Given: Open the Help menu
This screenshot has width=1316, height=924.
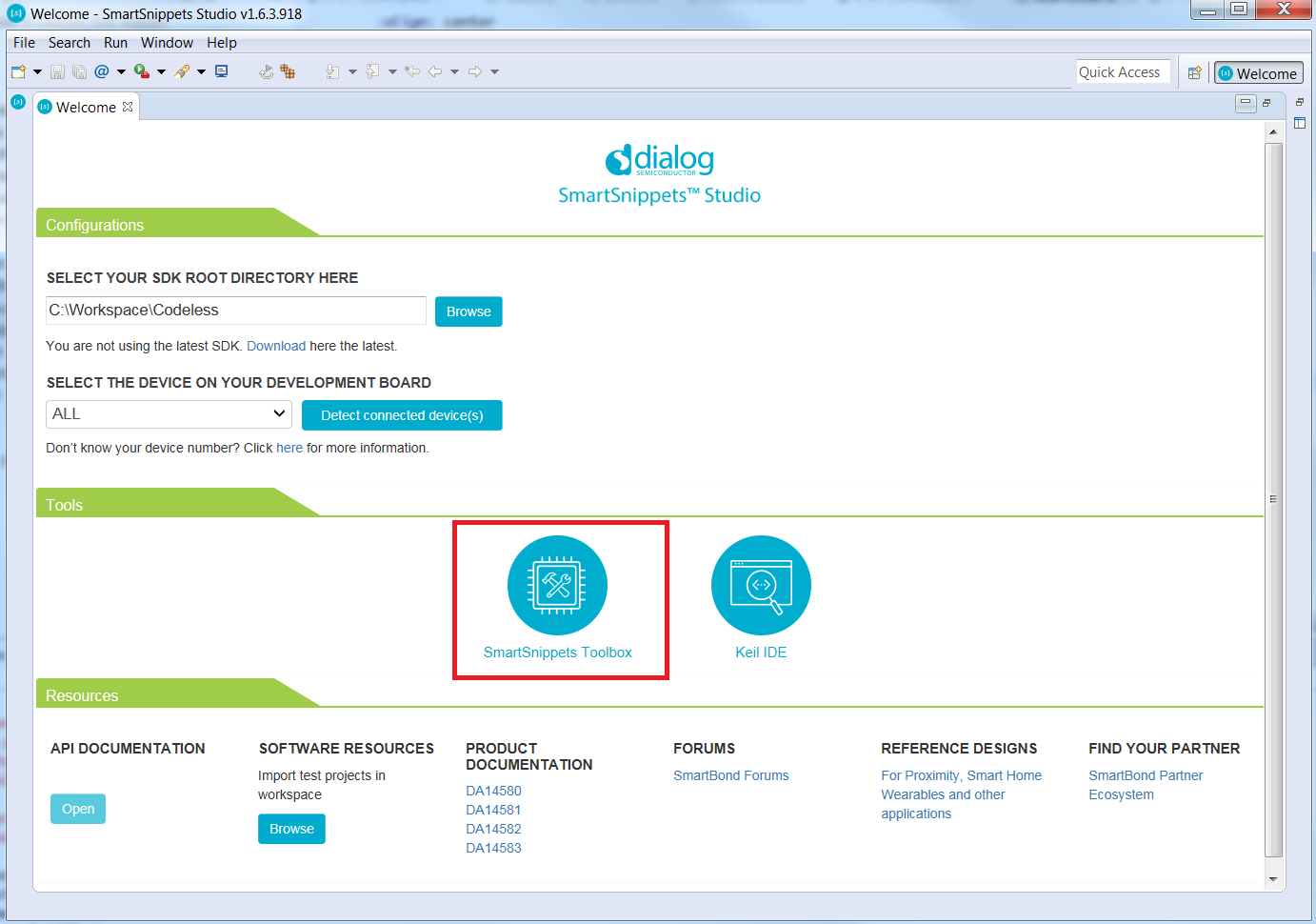Looking at the screenshot, I should (222, 43).
